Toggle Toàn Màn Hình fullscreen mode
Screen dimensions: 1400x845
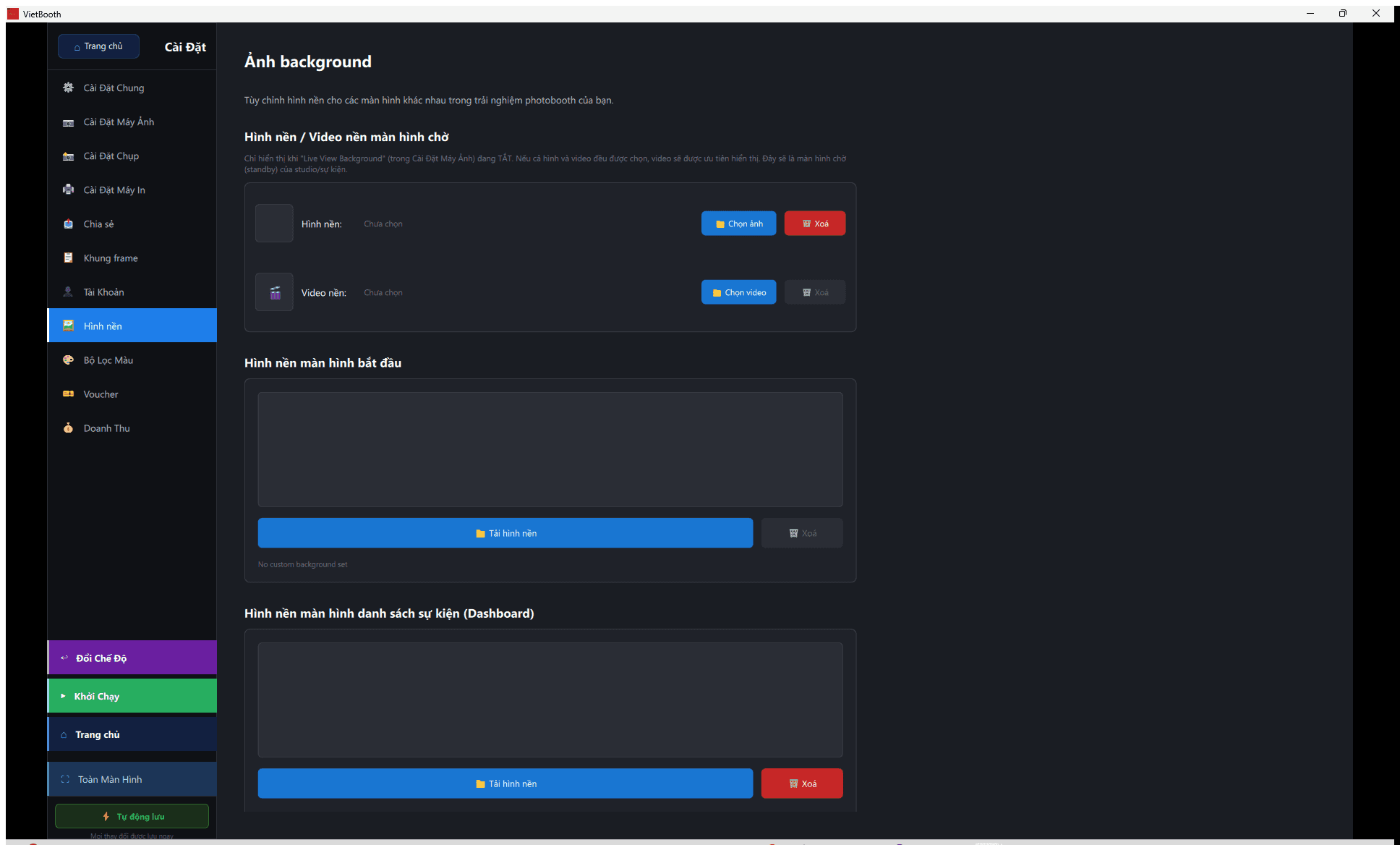click(x=132, y=779)
